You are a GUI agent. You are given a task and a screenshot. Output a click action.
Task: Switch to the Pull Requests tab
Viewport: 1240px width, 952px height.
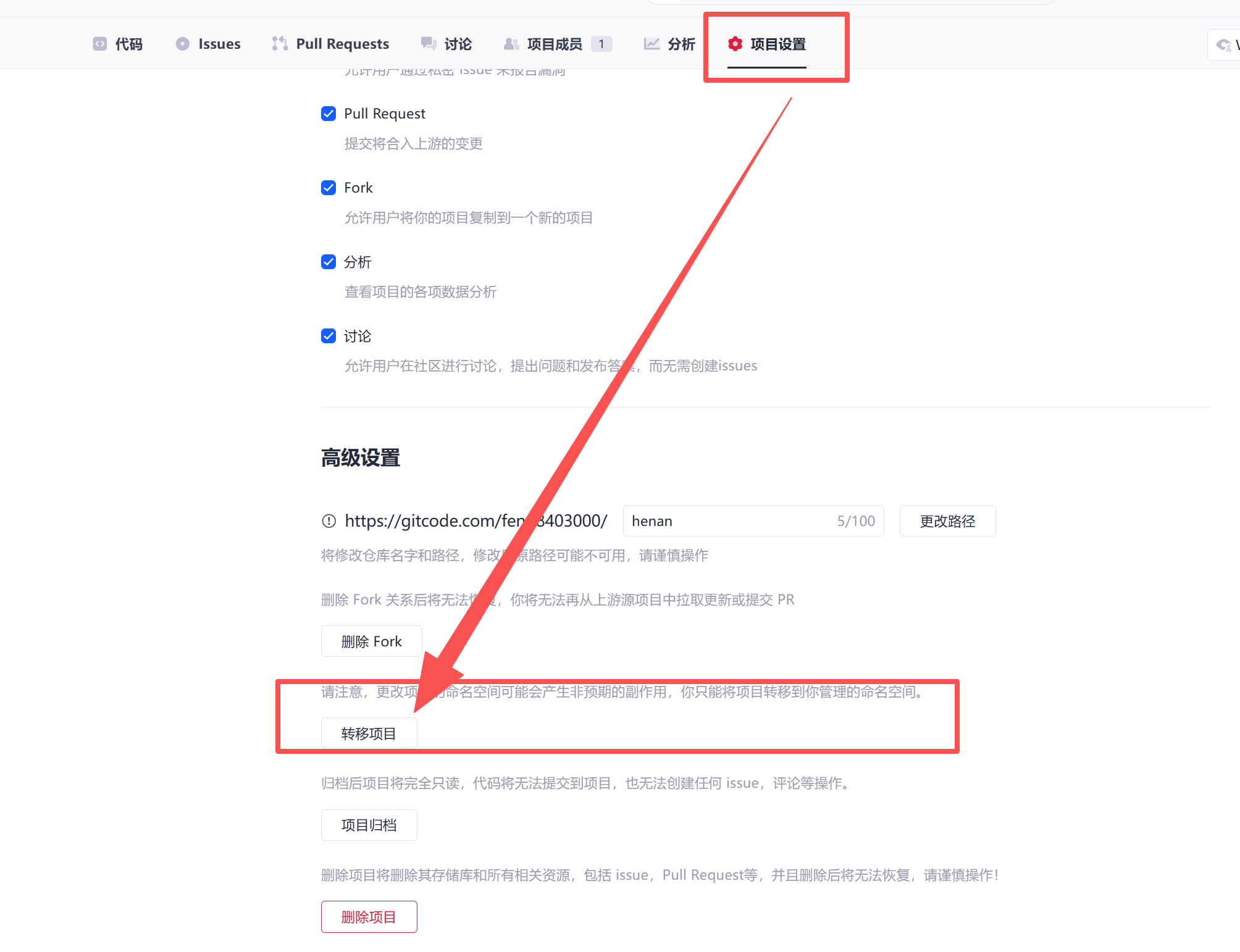point(342,44)
